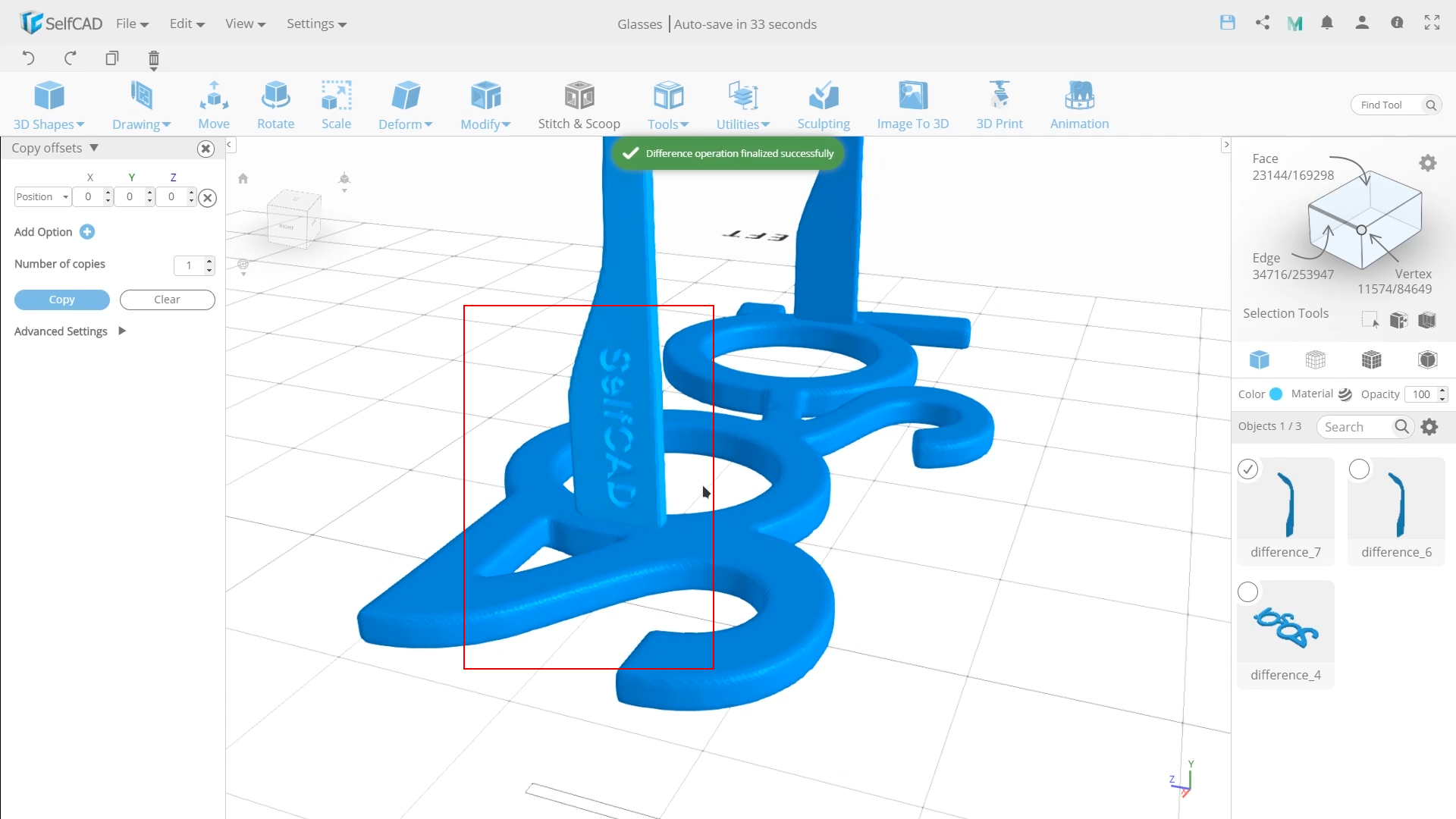The image size is (1456, 819).
Task: Click the share icon
Action: tap(1263, 23)
